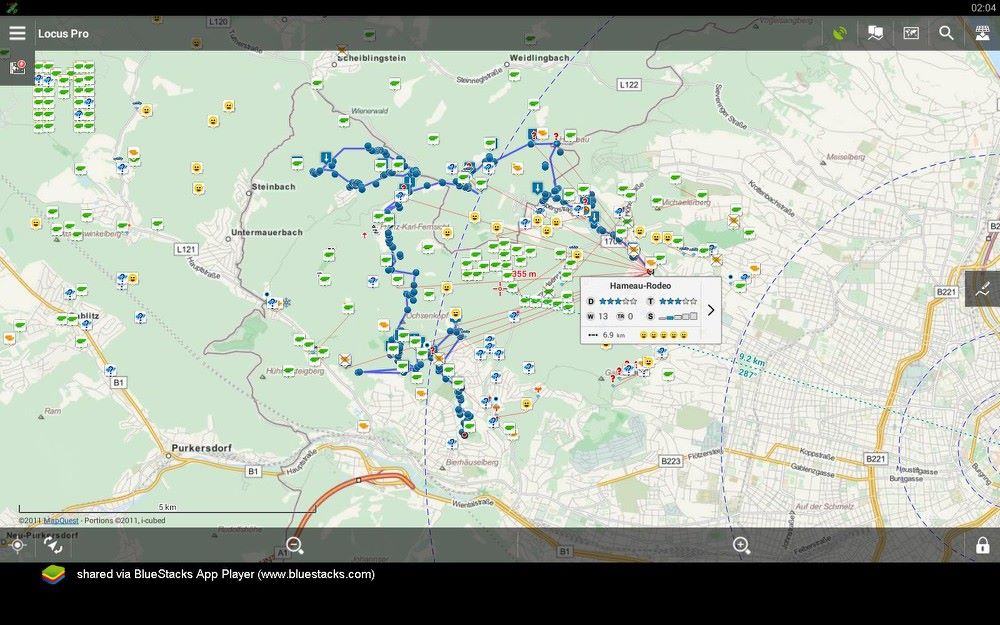The height and width of the screenshot is (625, 1000).
Task: Toggle the map rotation mode
Action: [x=54, y=545]
